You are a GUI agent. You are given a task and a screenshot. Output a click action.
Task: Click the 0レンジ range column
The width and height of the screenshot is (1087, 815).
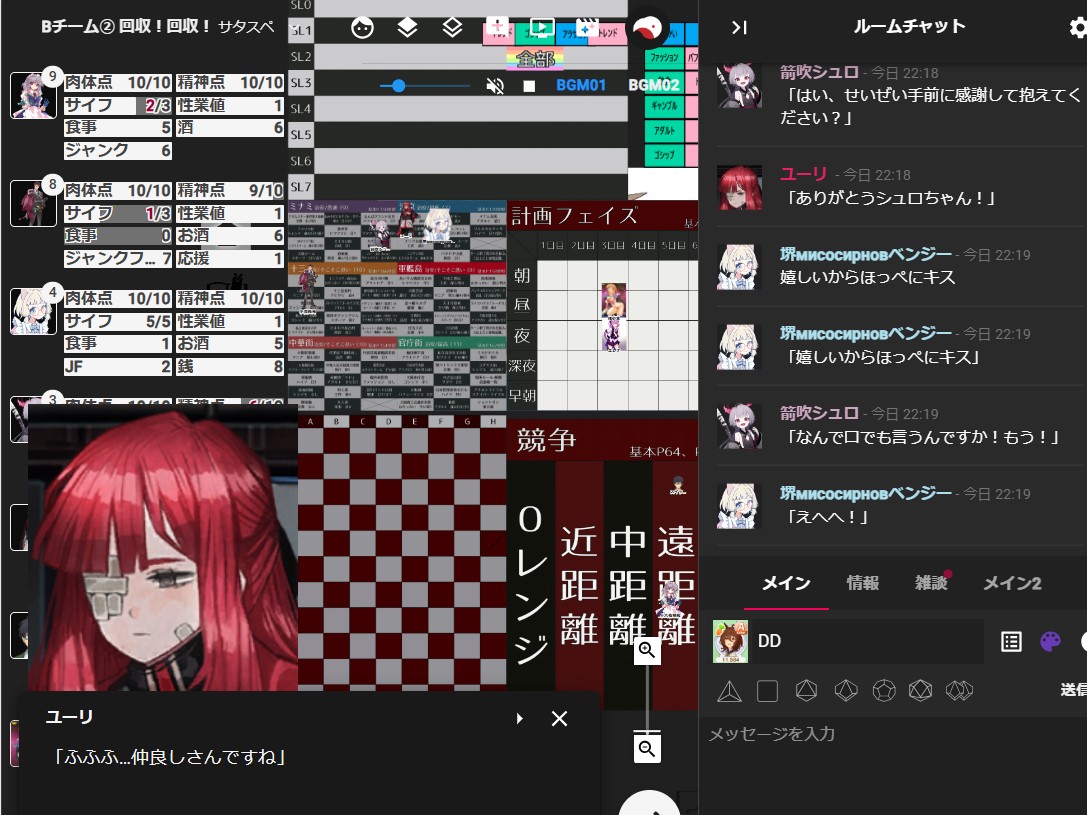click(531, 586)
